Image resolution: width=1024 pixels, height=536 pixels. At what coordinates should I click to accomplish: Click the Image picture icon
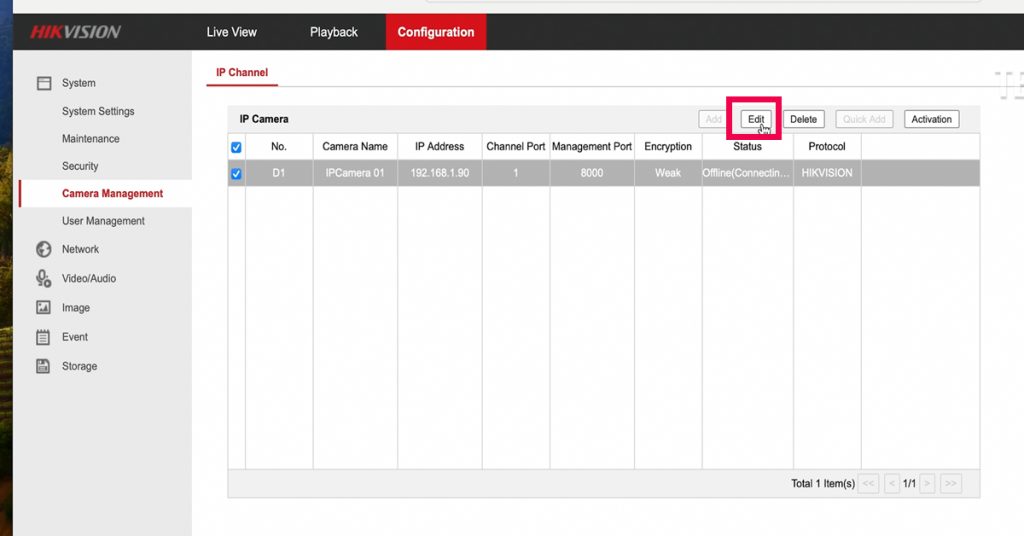point(44,308)
